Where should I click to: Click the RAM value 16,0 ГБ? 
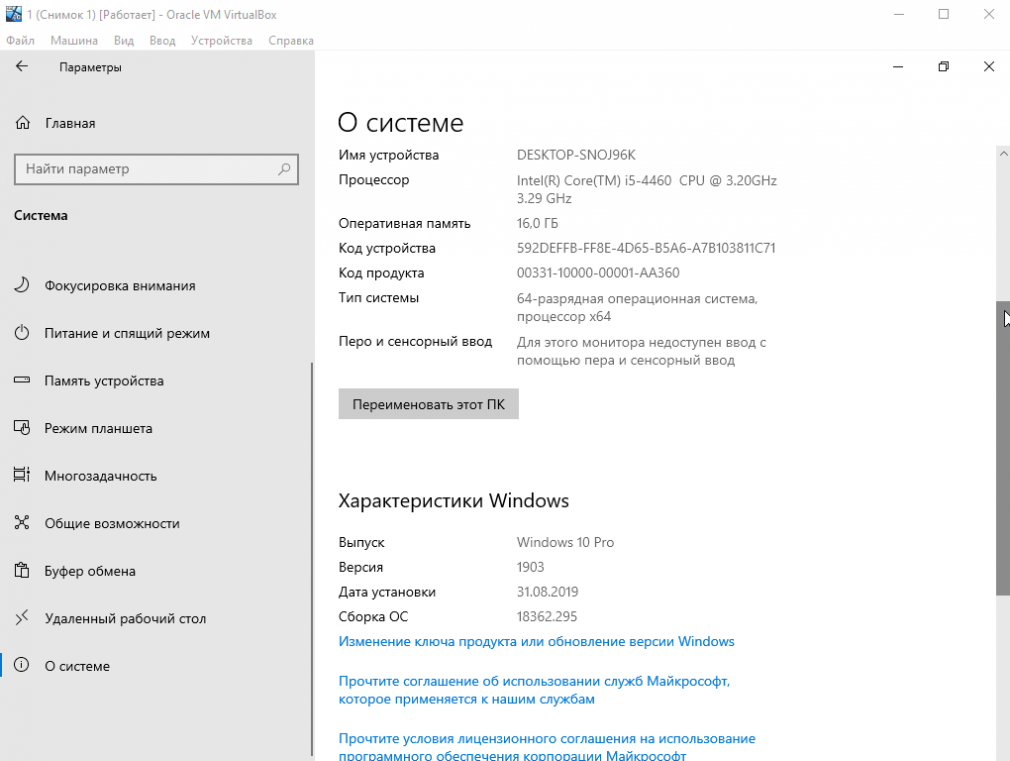click(537, 223)
